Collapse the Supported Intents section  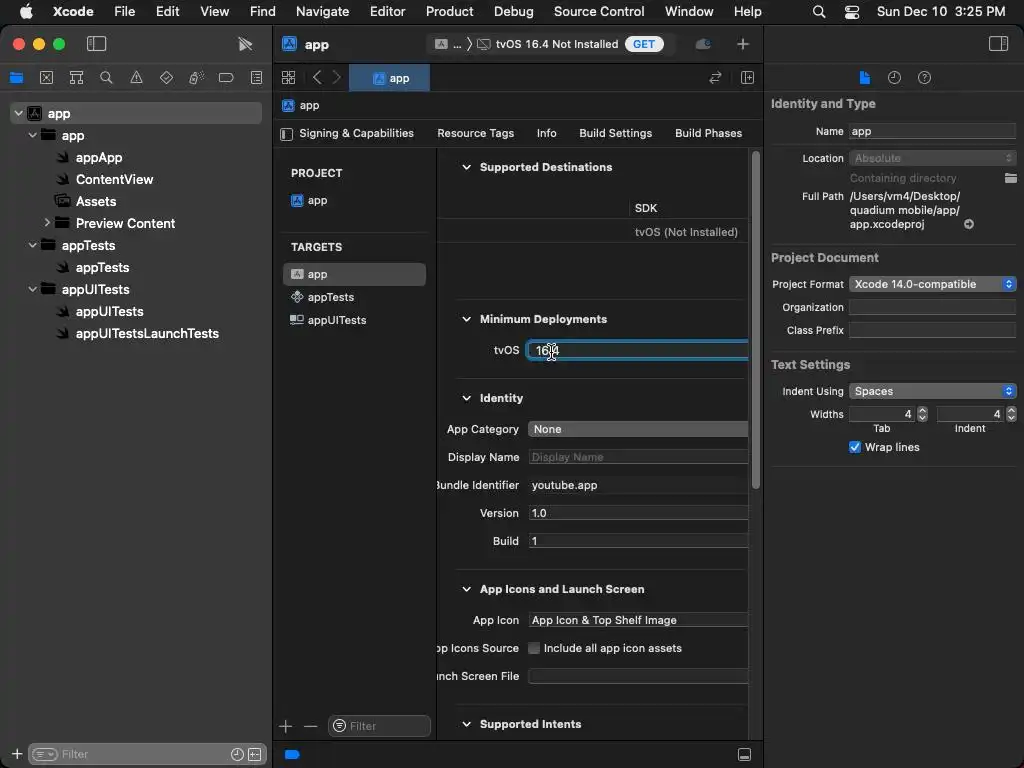coord(466,724)
